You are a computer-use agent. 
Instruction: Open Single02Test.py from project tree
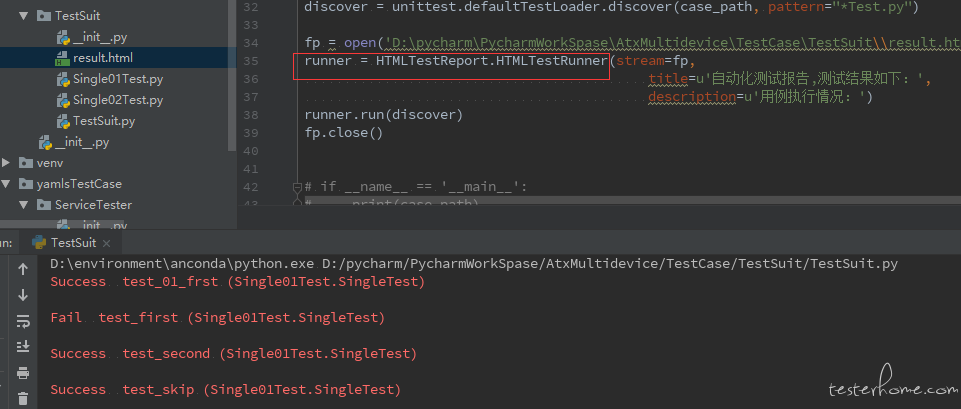click(118, 100)
